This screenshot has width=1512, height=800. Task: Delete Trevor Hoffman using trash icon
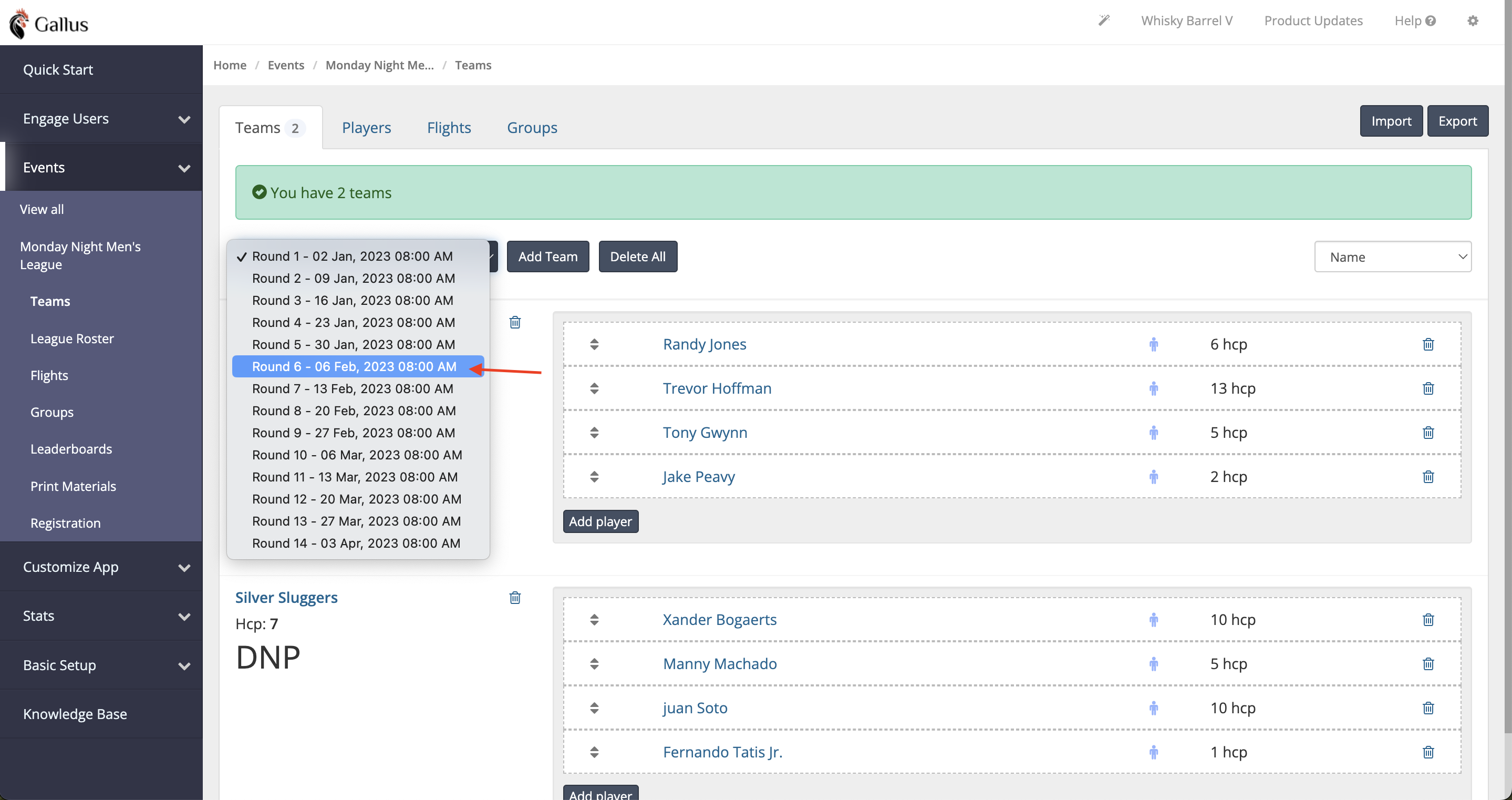point(1428,388)
